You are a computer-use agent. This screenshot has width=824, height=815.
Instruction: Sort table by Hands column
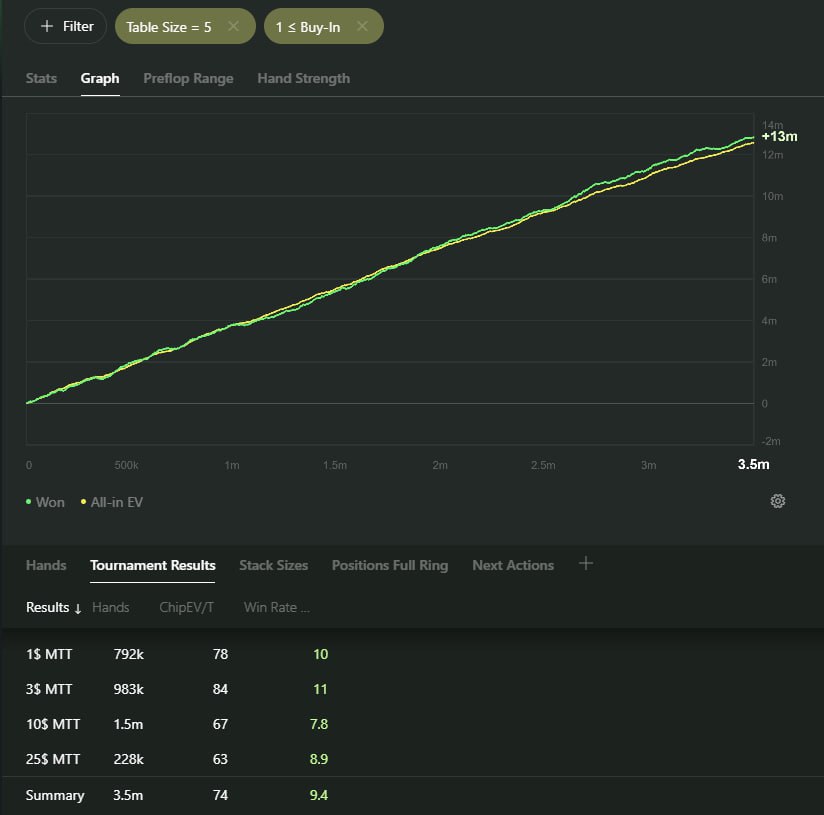tap(110, 607)
